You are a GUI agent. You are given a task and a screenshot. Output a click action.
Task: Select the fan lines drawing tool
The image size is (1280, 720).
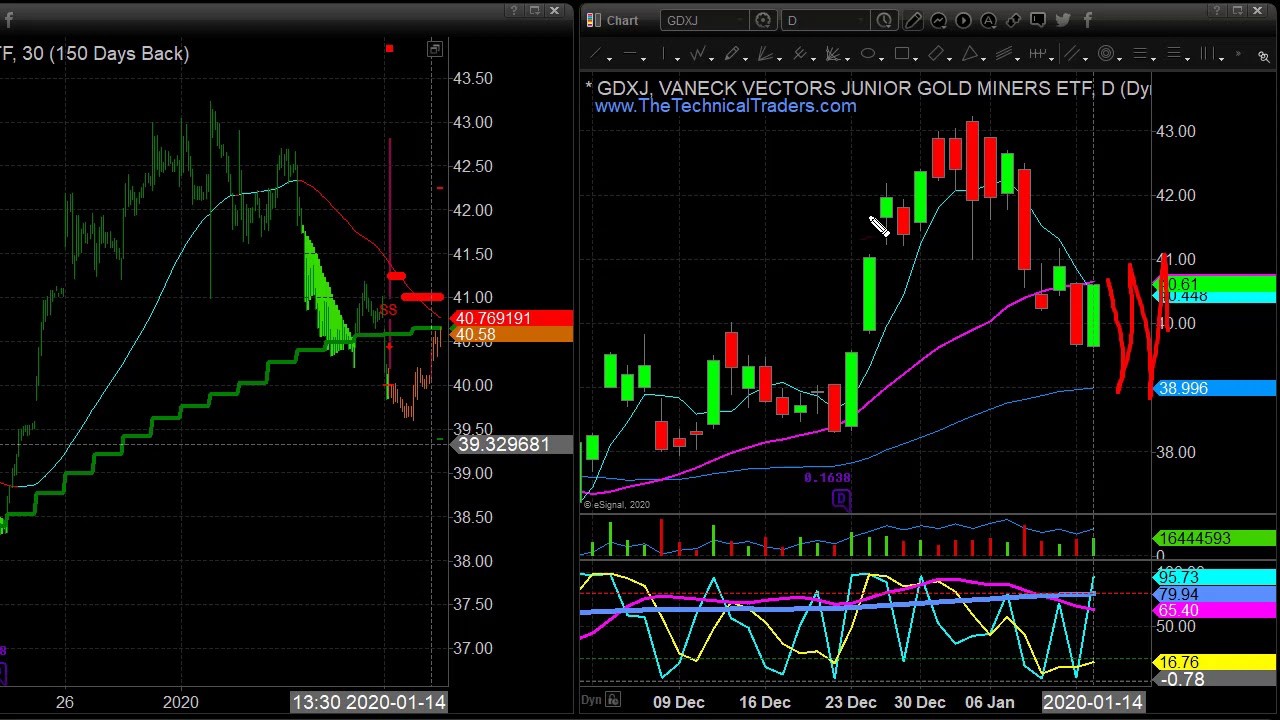click(766, 54)
